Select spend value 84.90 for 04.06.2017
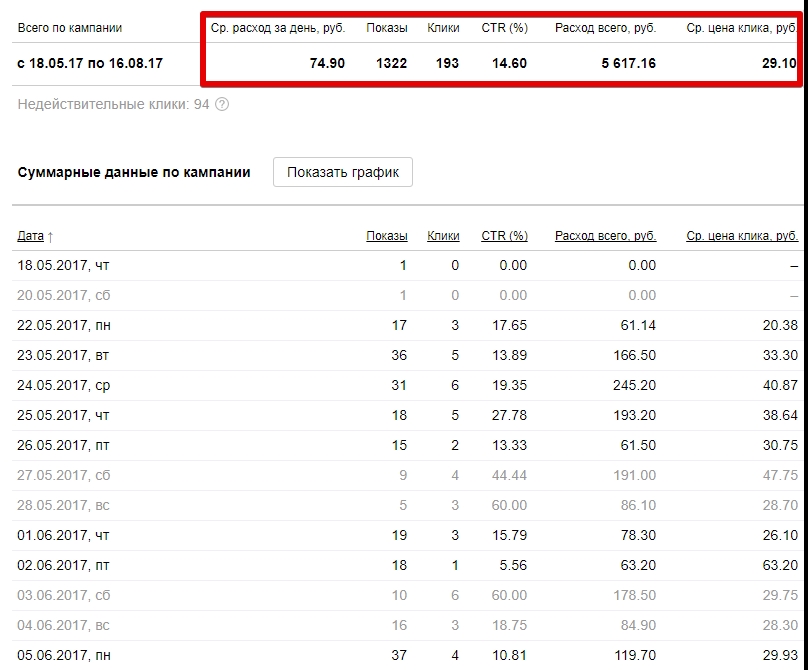This screenshot has width=808, height=670. 638,625
